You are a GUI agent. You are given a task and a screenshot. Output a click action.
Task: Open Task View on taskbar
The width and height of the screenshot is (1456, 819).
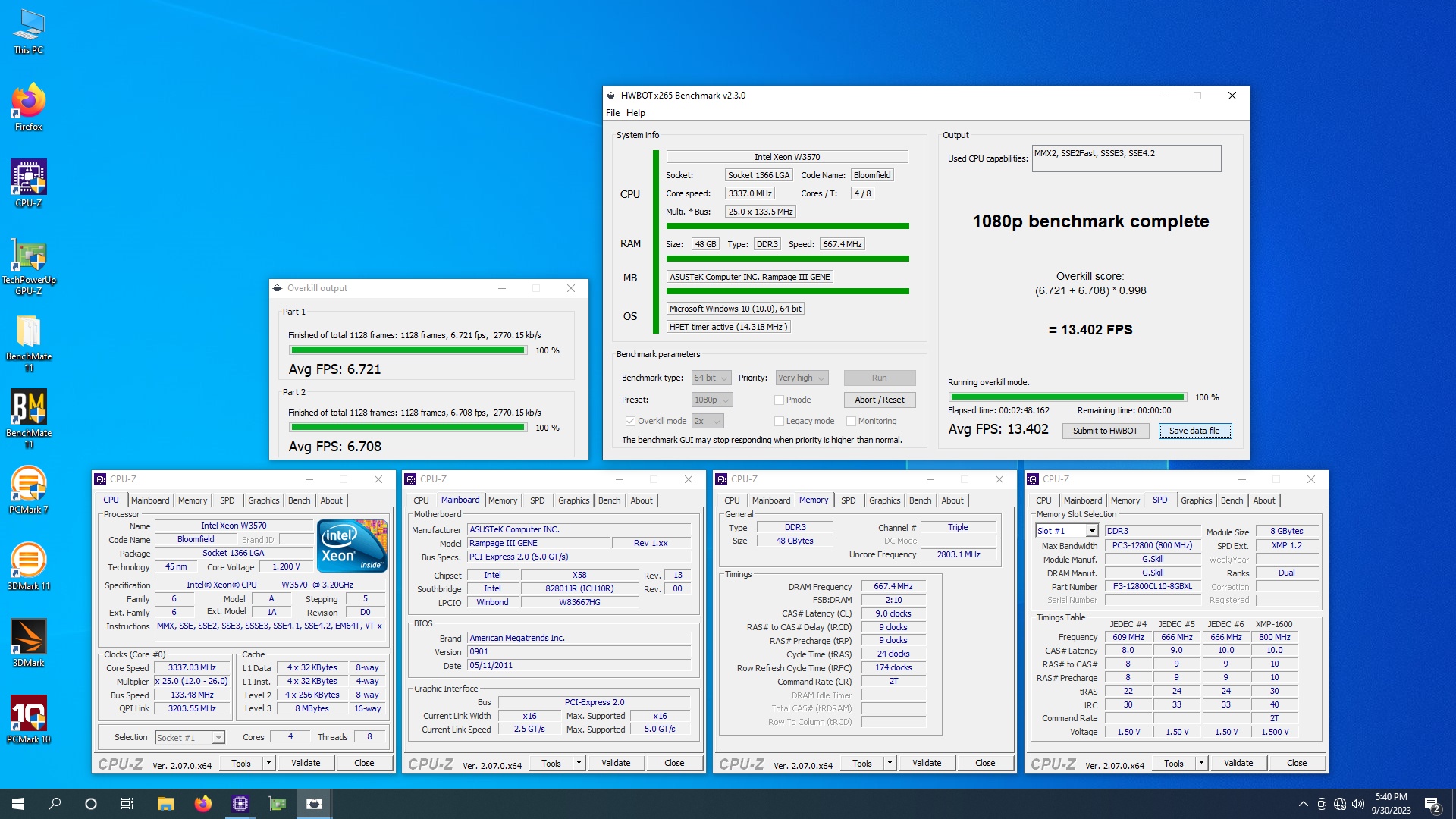pyautogui.click(x=127, y=804)
